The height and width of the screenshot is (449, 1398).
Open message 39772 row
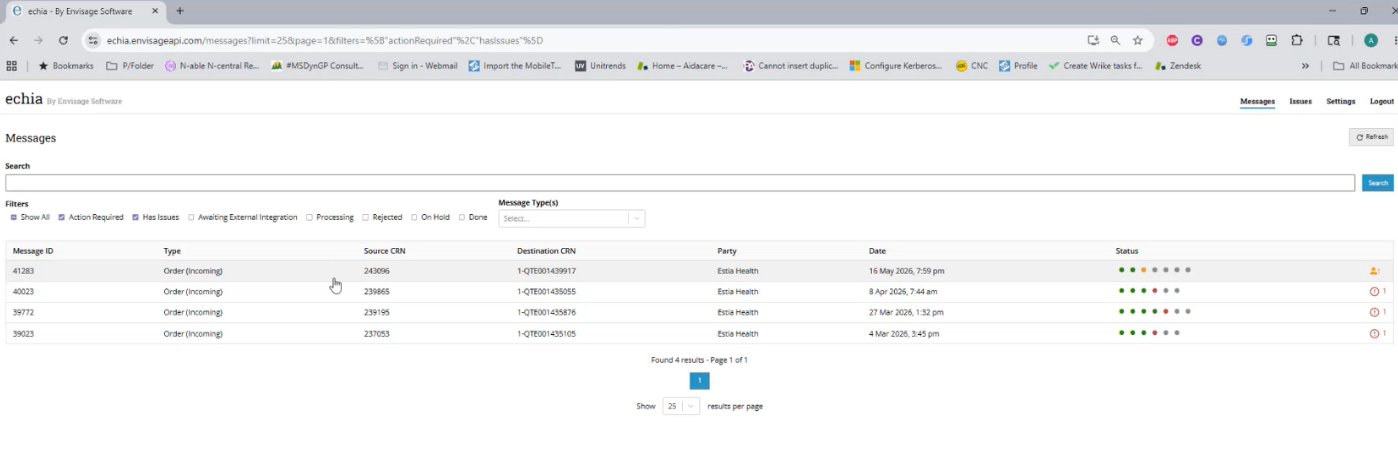(699, 313)
